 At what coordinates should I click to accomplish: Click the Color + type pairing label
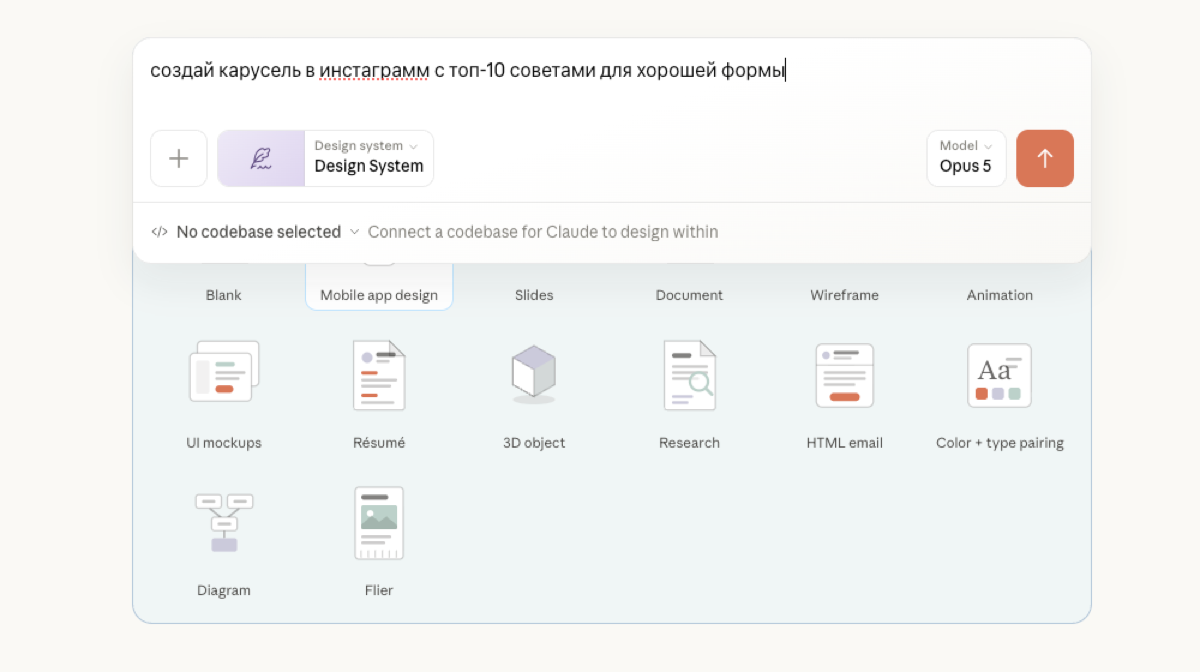tap(1000, 443)
